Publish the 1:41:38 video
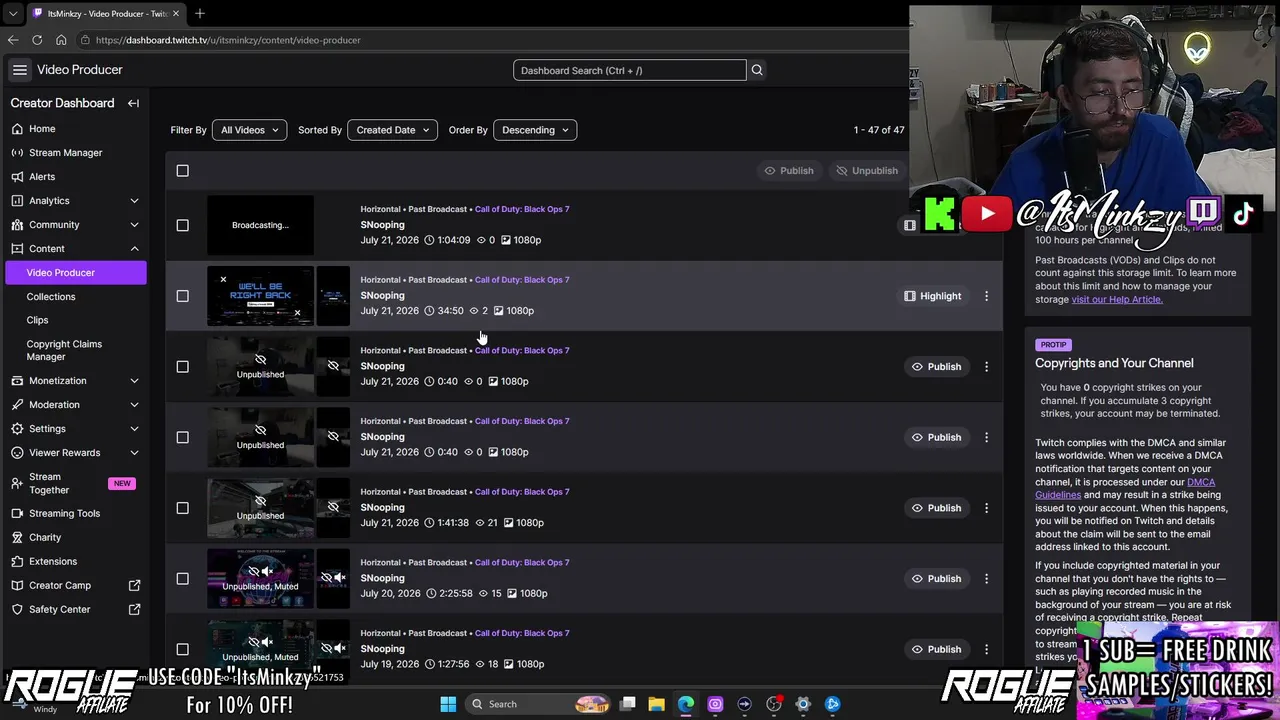Image resolution: width=1280 pixels, height=720 pixels. click(x=936, y=508)
